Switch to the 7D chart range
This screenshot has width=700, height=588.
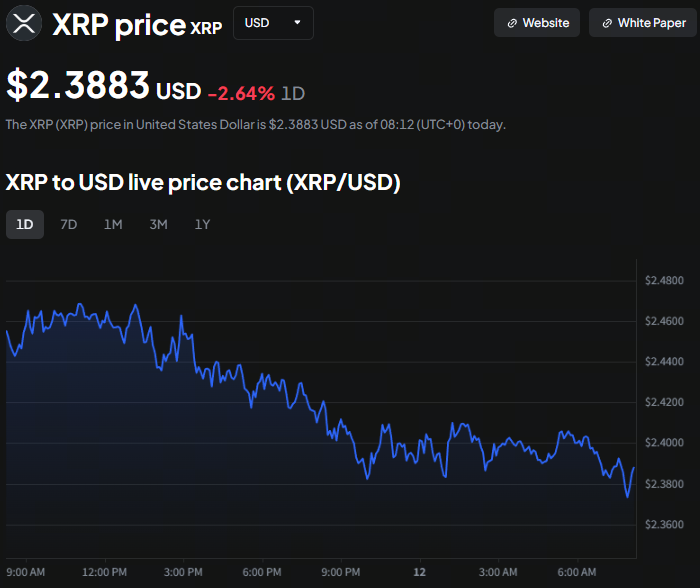[69, 224]
